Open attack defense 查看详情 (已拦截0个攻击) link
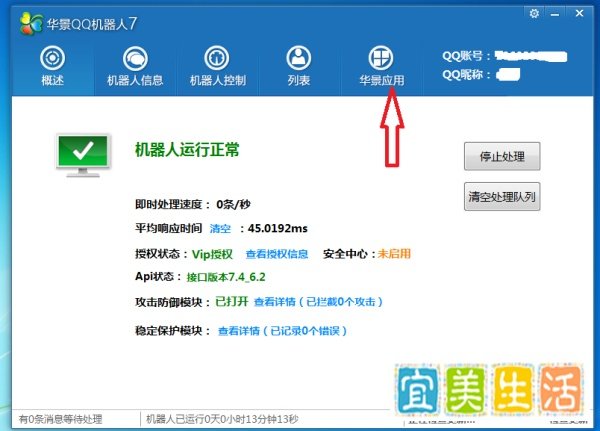Screen dimensions: 600x431 click(x=318, y=302)
